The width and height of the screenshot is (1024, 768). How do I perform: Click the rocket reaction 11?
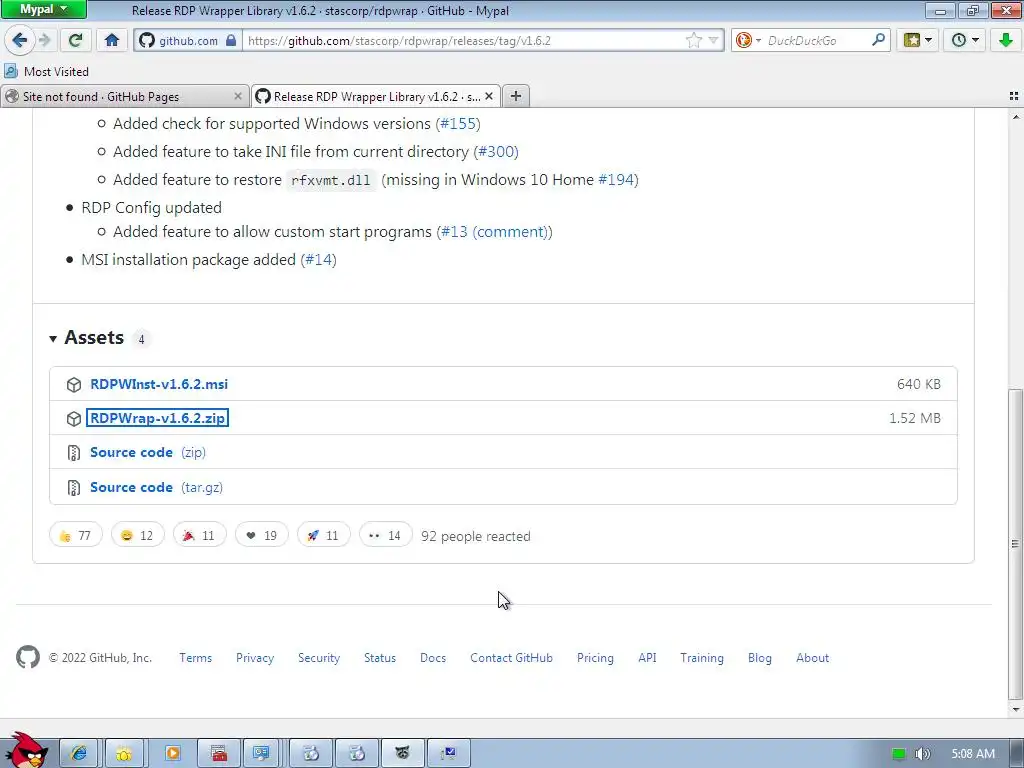(x=323, y=536)
